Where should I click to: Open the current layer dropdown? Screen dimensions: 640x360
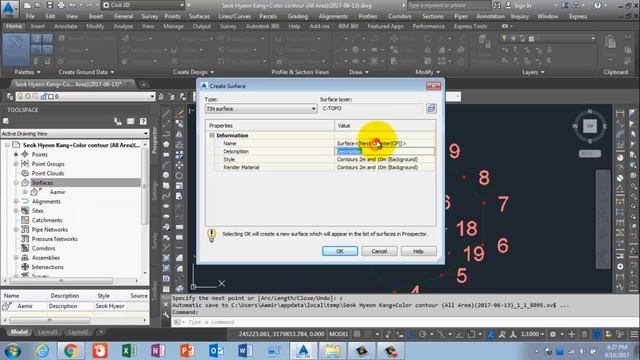pyautogui.click(x=85, y=96)
